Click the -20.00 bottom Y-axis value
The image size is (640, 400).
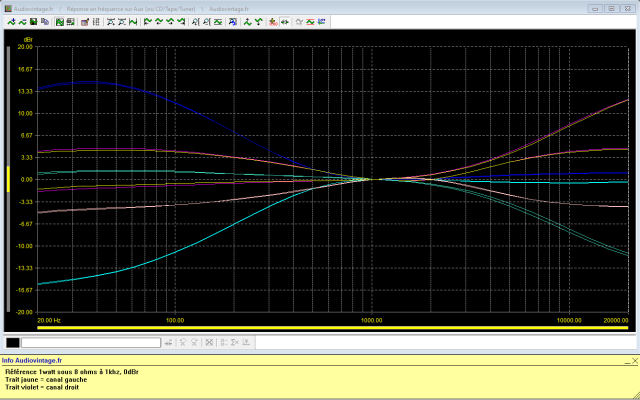24,312
